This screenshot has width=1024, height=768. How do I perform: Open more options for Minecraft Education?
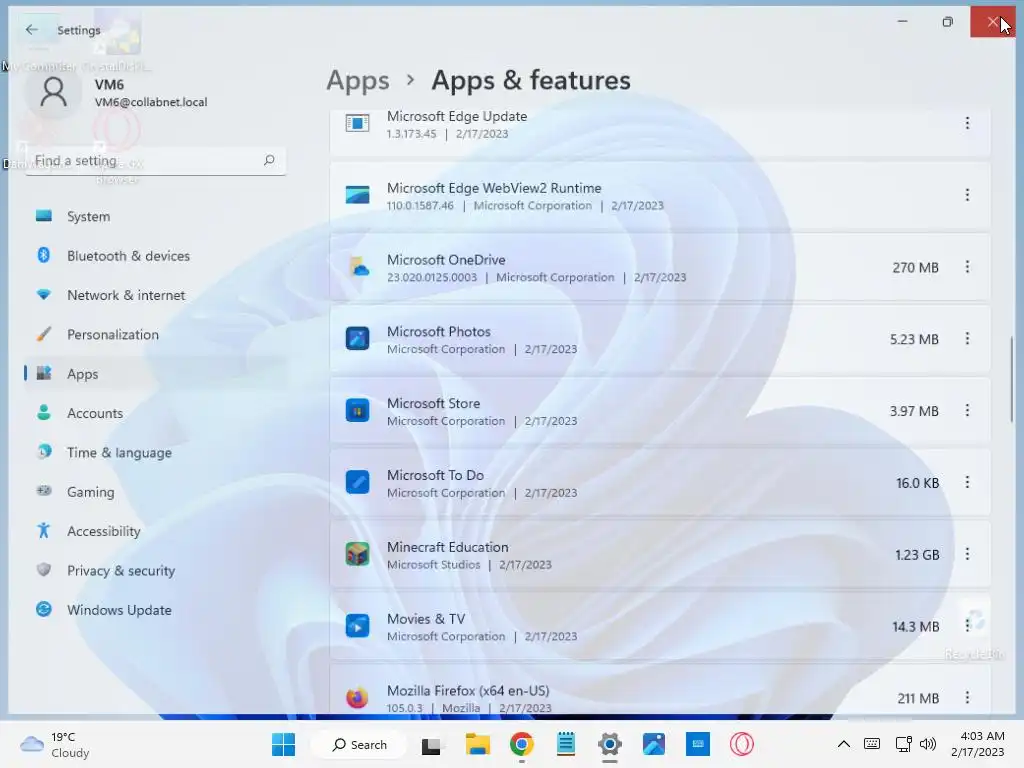click(967, 554)
